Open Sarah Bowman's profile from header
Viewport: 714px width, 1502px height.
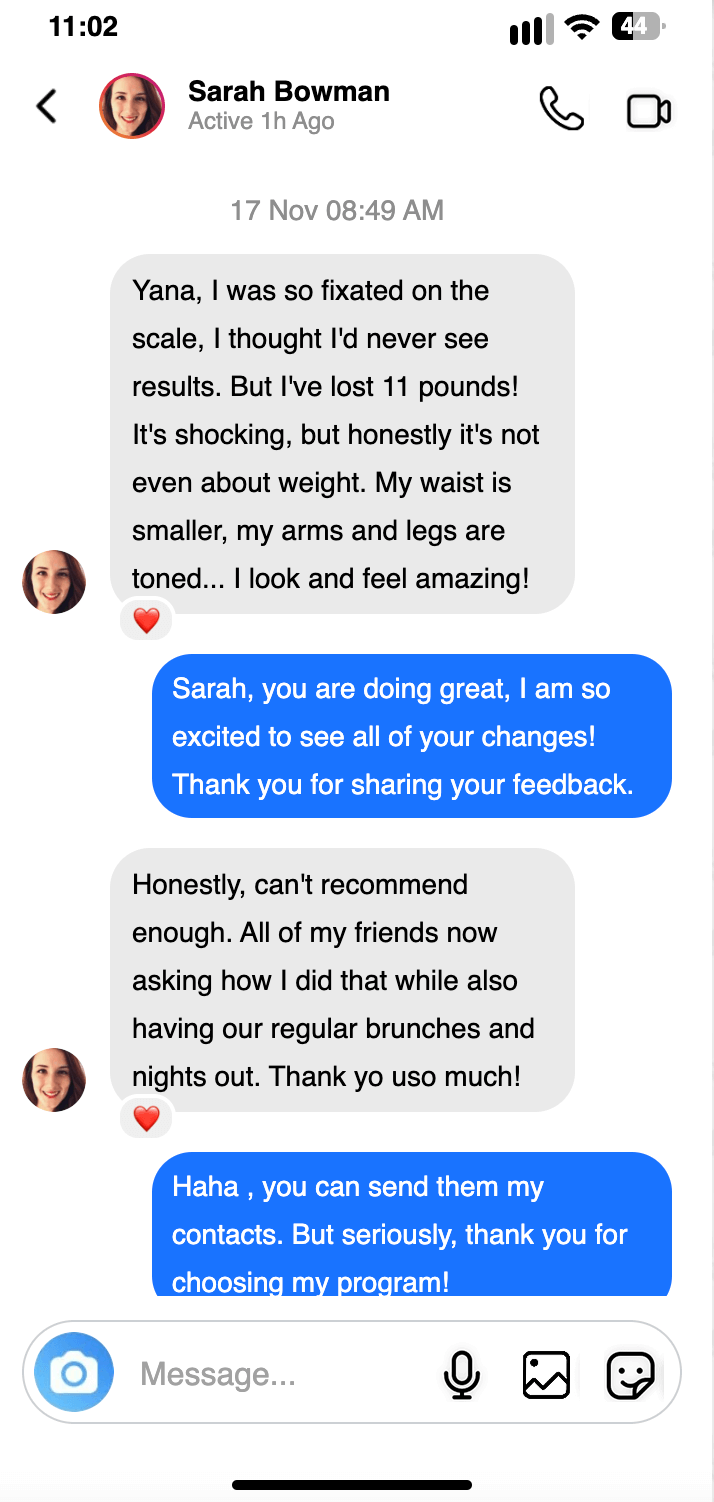tap(131, 105)
